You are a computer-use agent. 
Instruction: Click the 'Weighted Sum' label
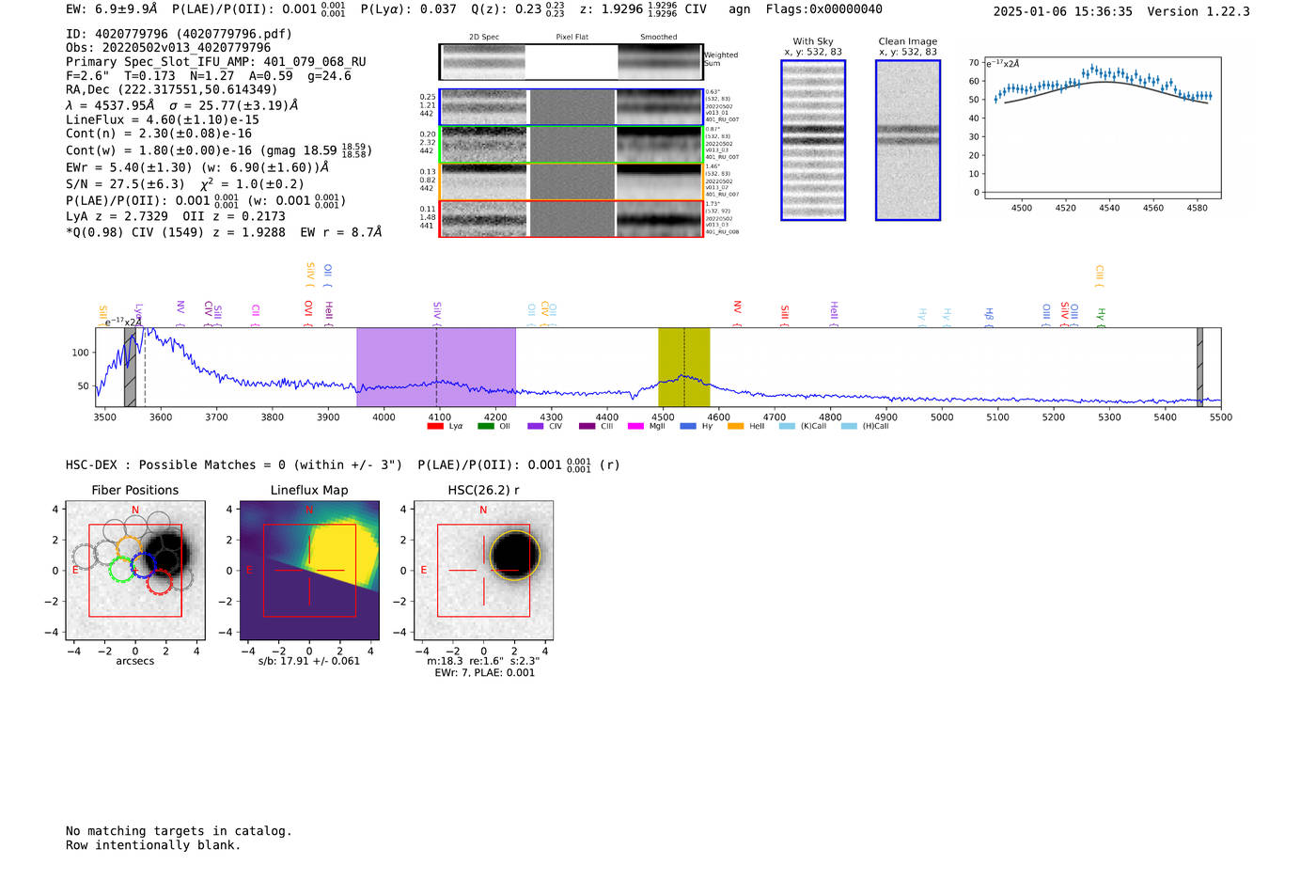(721, 59)
